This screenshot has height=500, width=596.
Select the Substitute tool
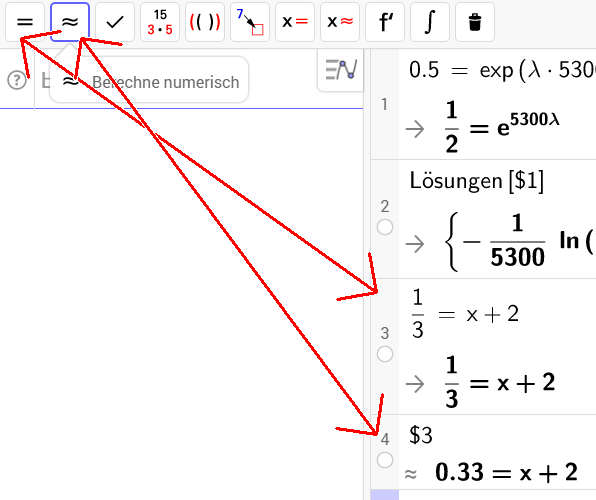pyautogui.click(x=250, y=22)
